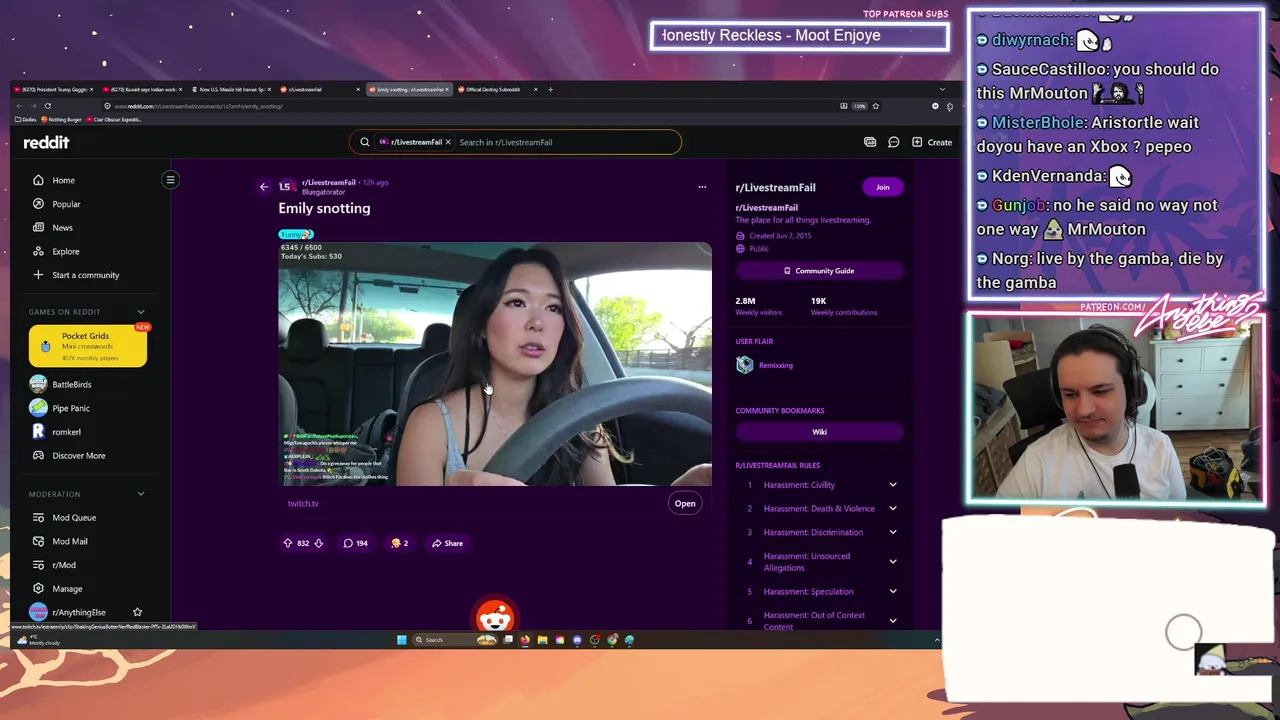Join r/LivestreamFail community
The image size is (1280, 720).
pyautogui.click(x=883, y=187)
